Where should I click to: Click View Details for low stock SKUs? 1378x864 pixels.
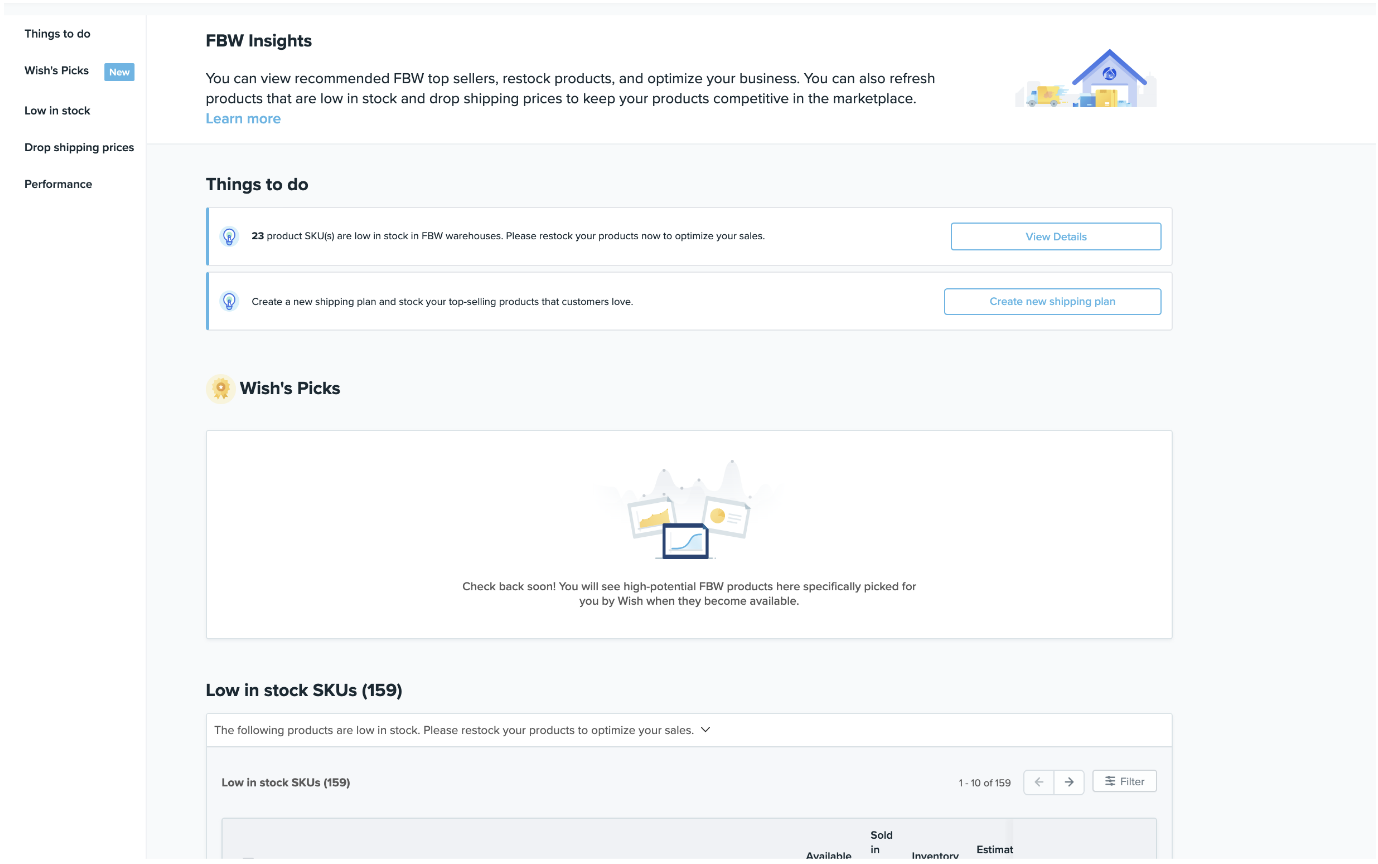pos(1055,237)
